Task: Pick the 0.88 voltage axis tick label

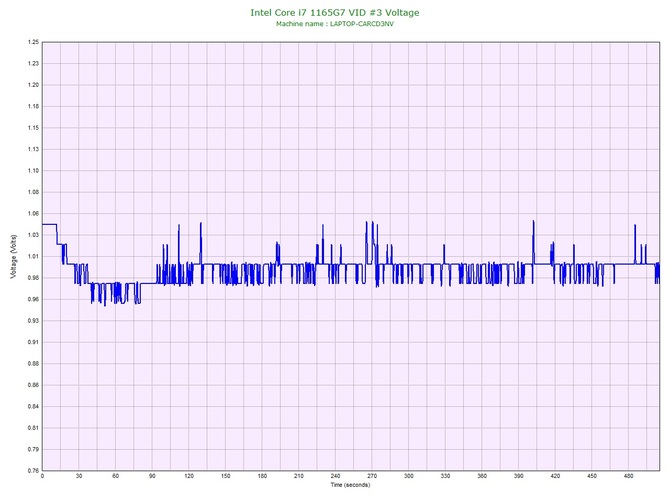Action: 33,364
